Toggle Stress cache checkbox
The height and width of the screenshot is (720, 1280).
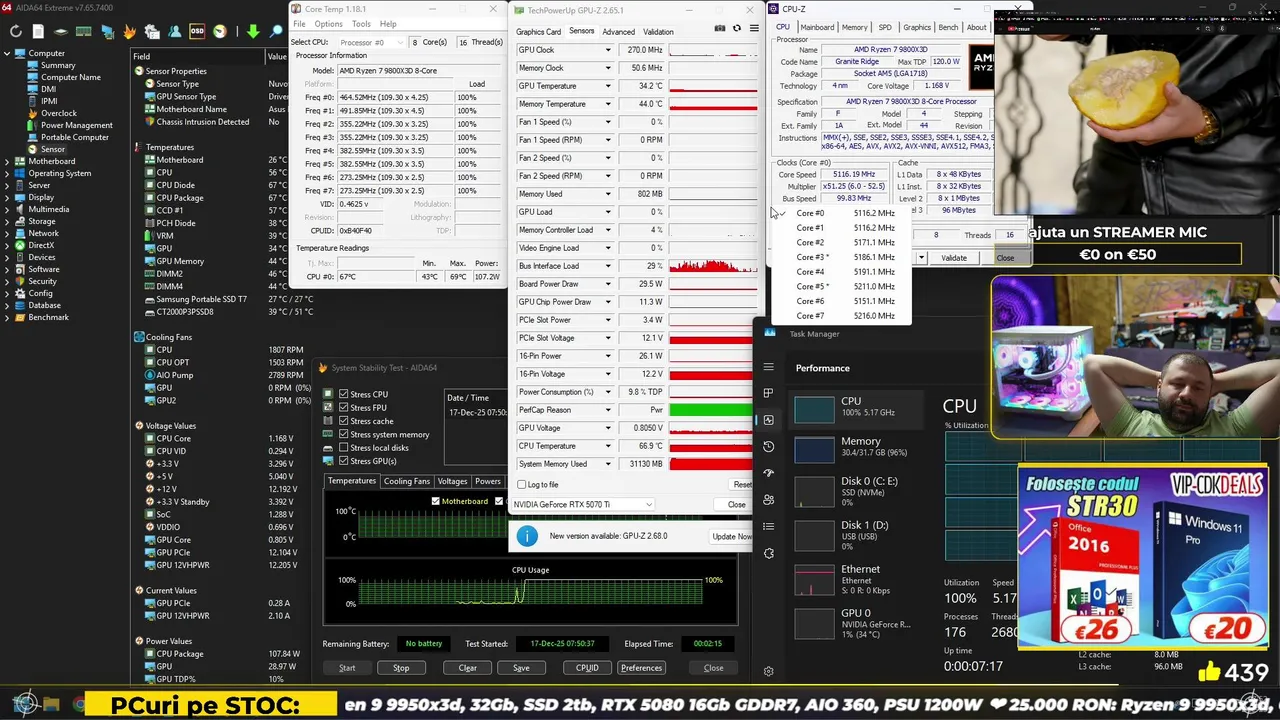pyautogui.click(x=343, y=421)
